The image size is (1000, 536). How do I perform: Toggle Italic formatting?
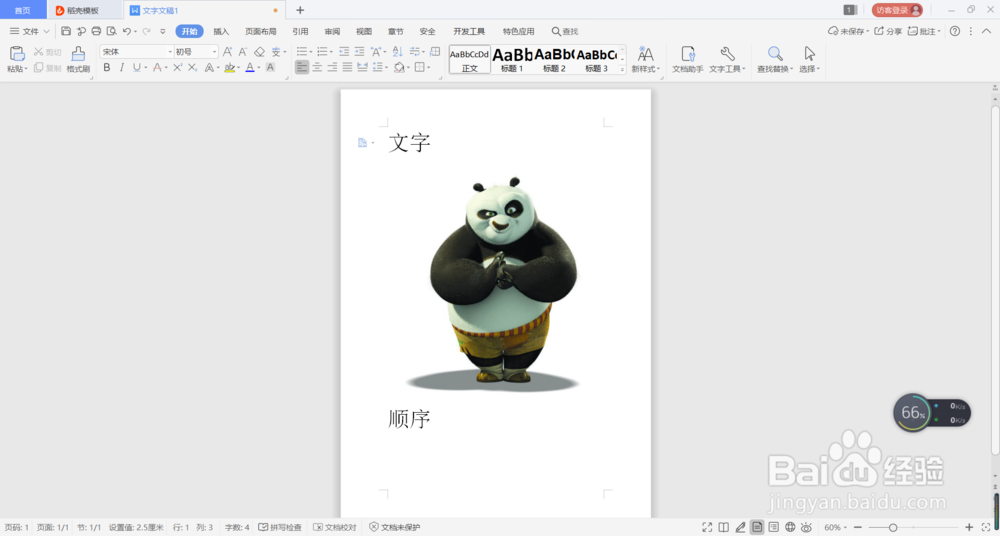(122, 67)
